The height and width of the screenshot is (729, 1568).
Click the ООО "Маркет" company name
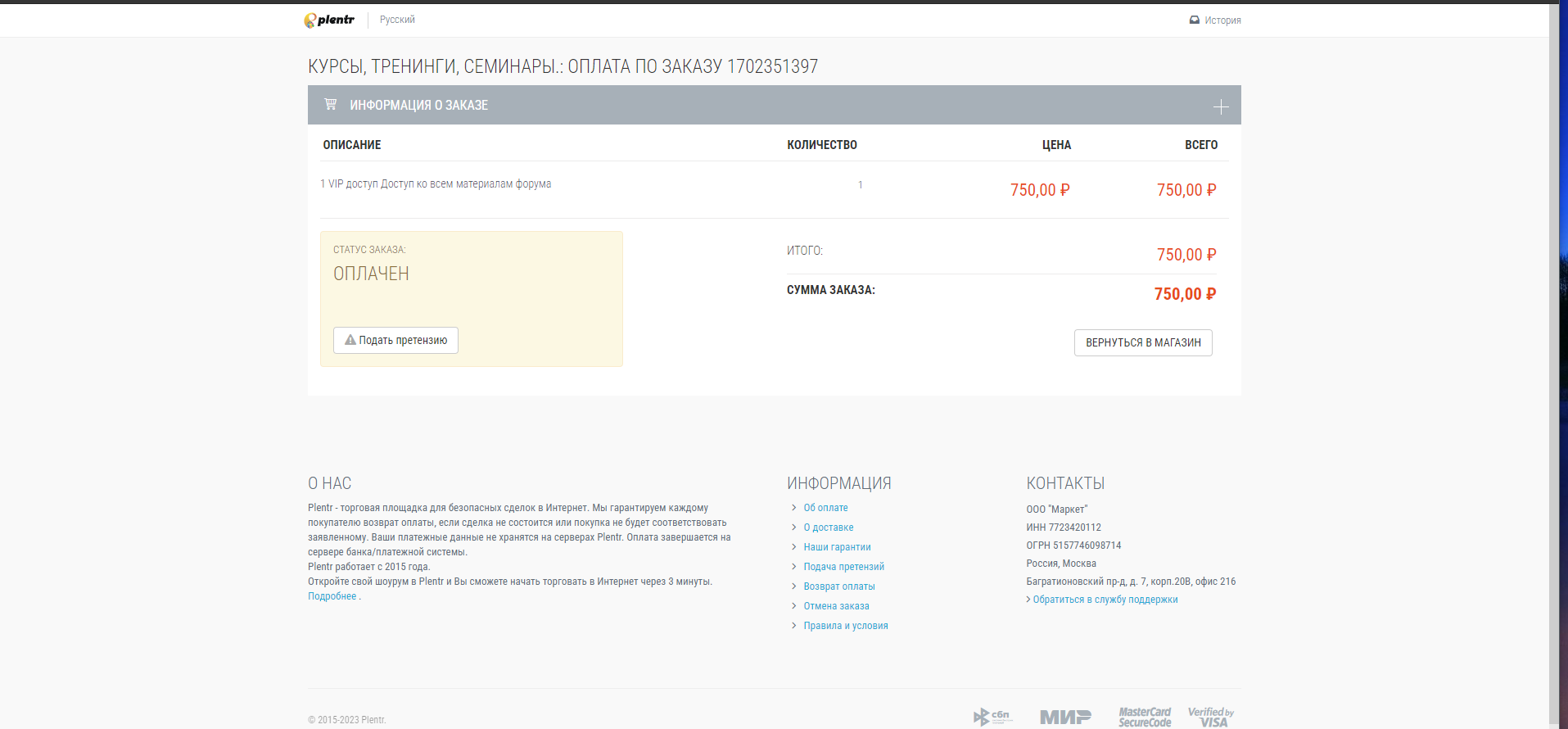point(1056,509)
